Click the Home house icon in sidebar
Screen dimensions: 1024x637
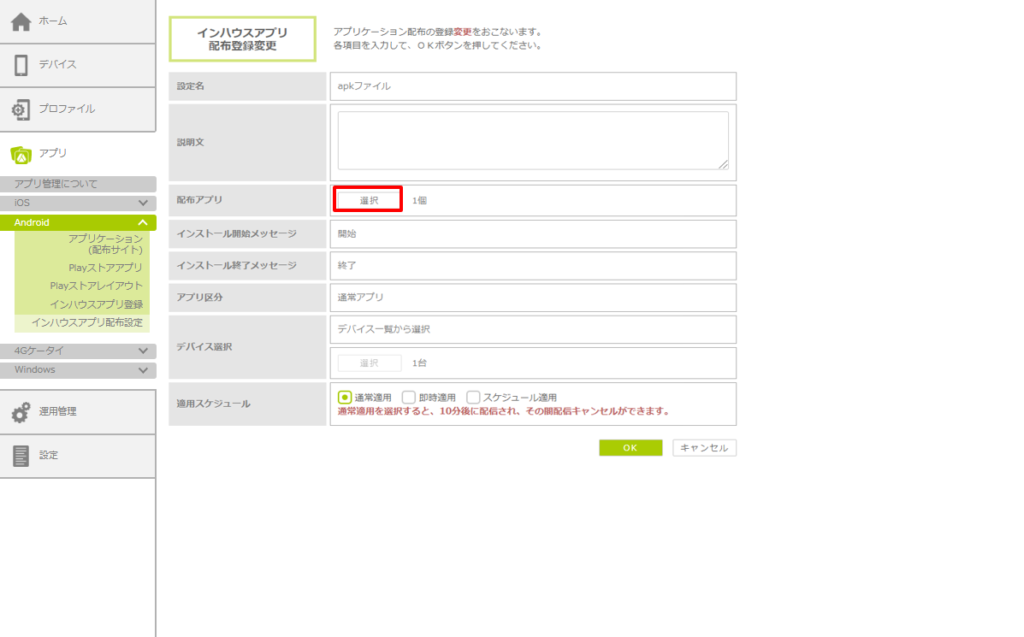(x=21, y=22)
